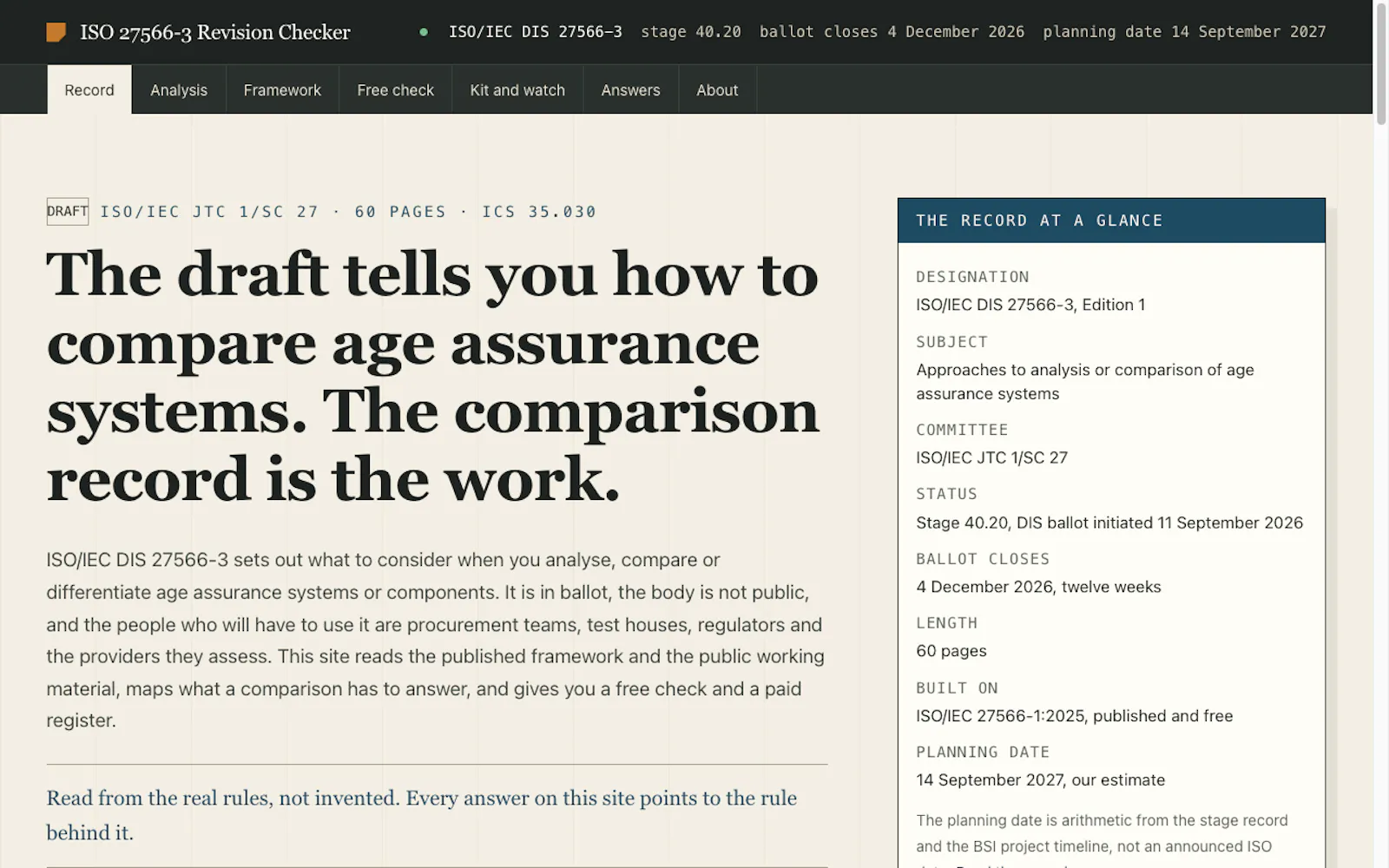Visit the About tab
This screenshot has height=868, width=1389.
(717, 89)
